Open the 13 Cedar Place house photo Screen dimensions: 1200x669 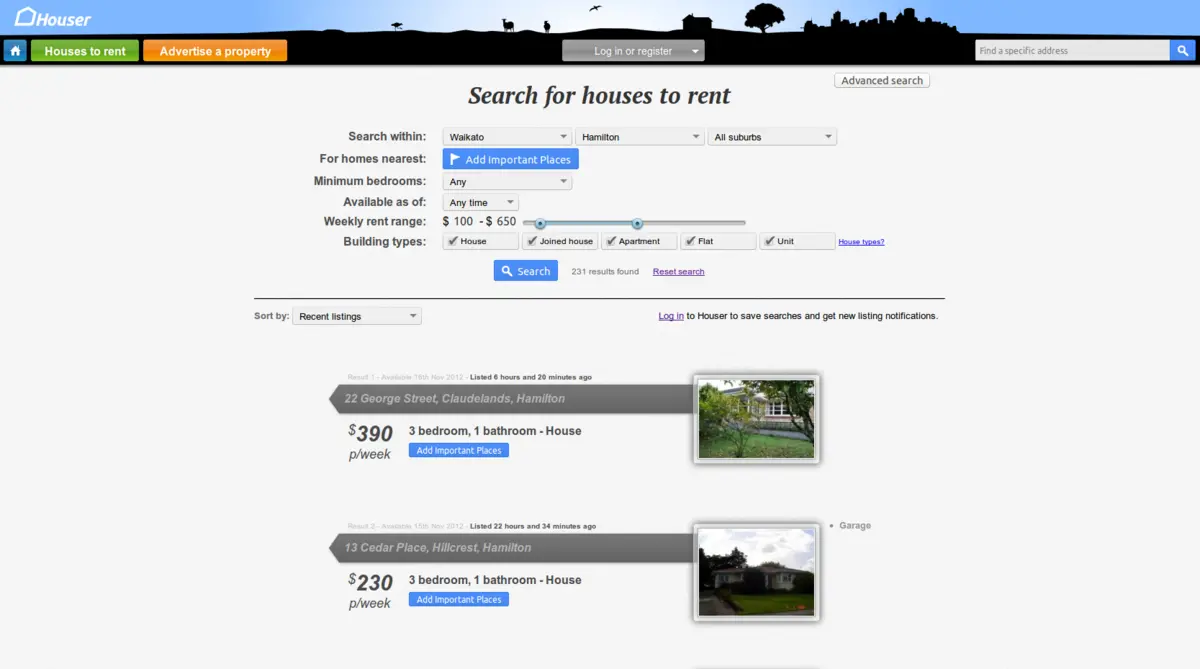click(756, 572)
